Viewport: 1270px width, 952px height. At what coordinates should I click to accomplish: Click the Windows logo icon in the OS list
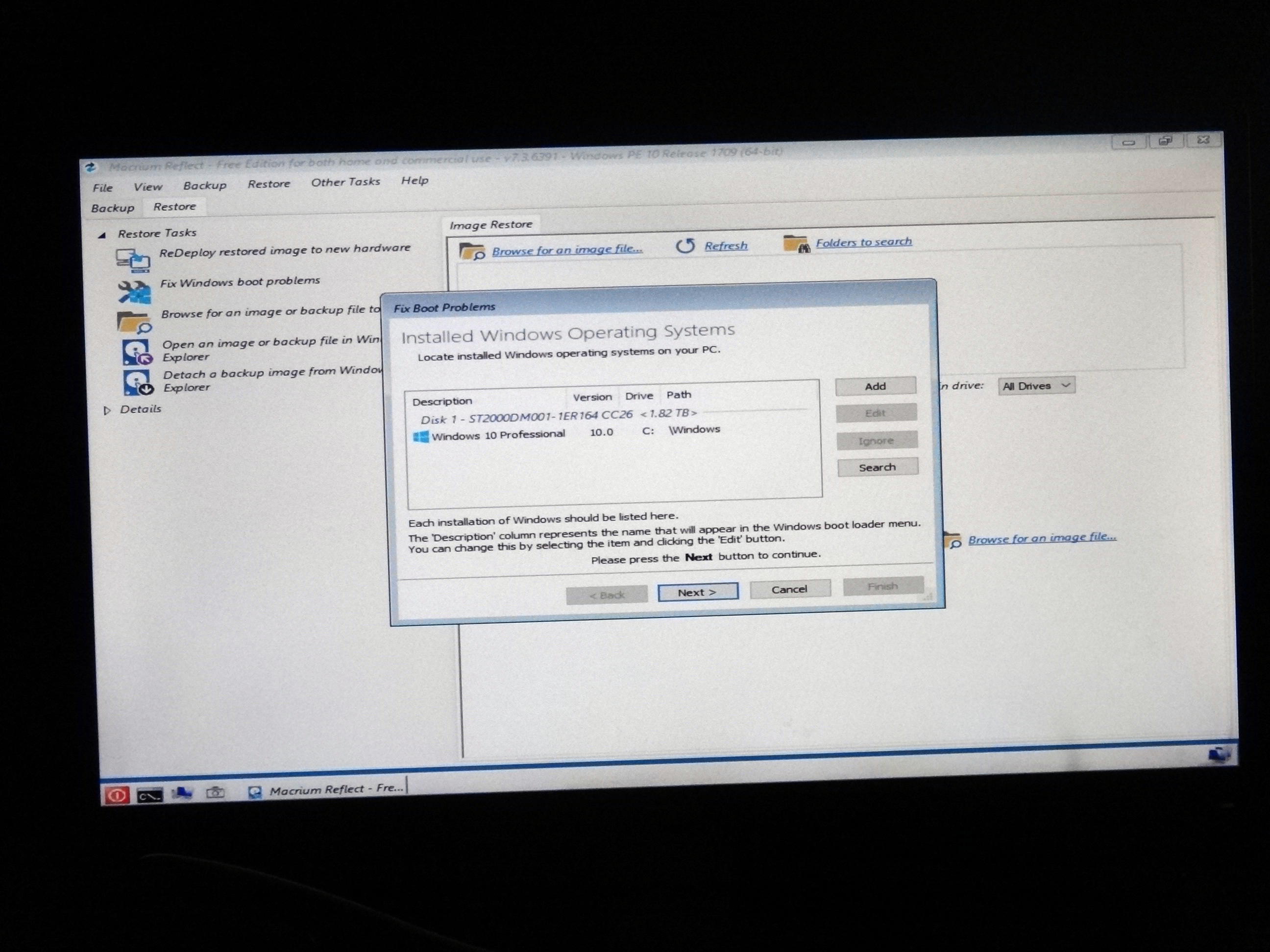421,437
